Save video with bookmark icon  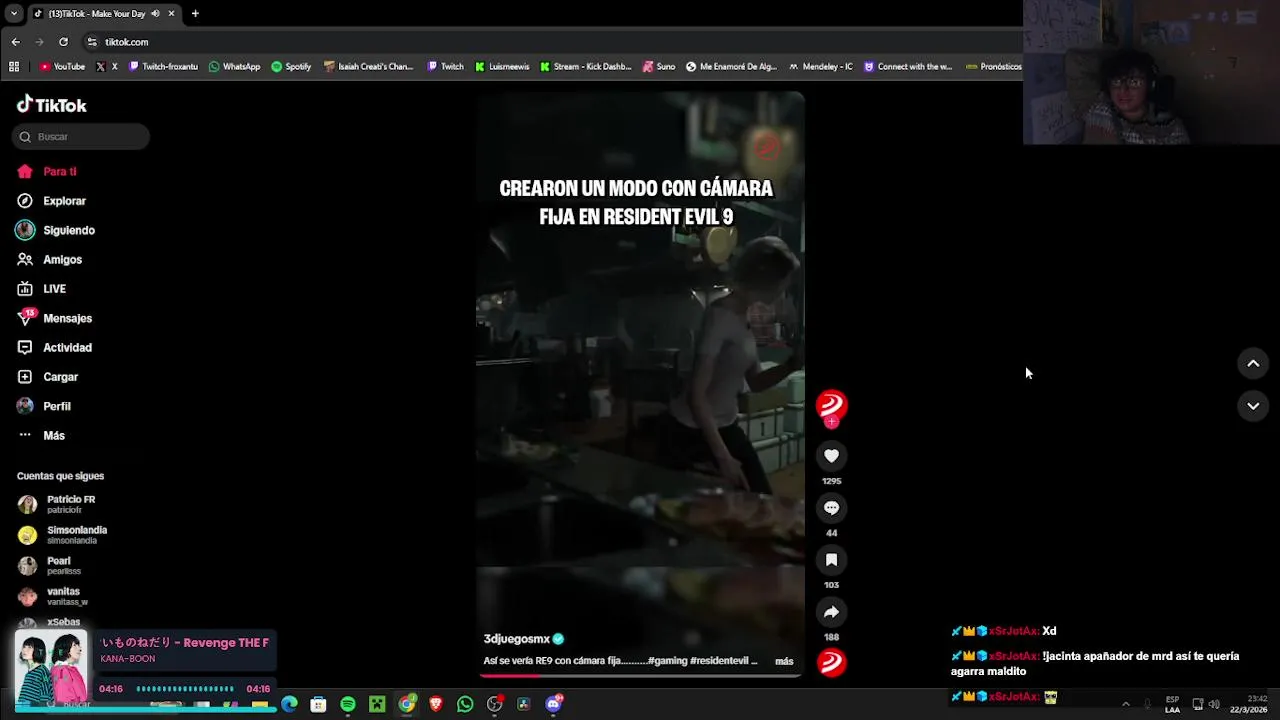click(831, 560)
